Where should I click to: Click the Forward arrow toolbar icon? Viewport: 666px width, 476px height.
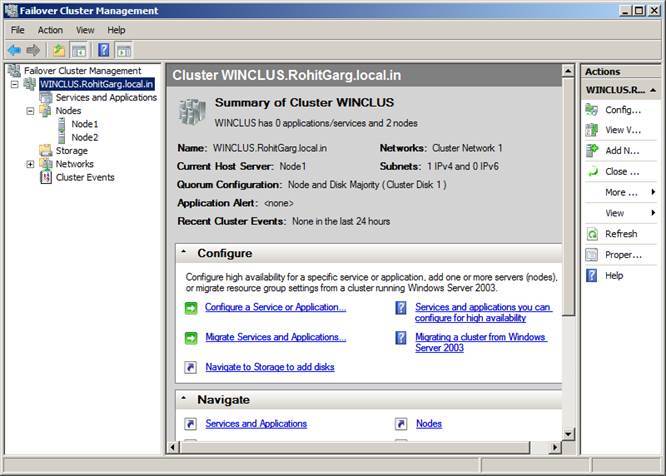(x=33, y=51)
